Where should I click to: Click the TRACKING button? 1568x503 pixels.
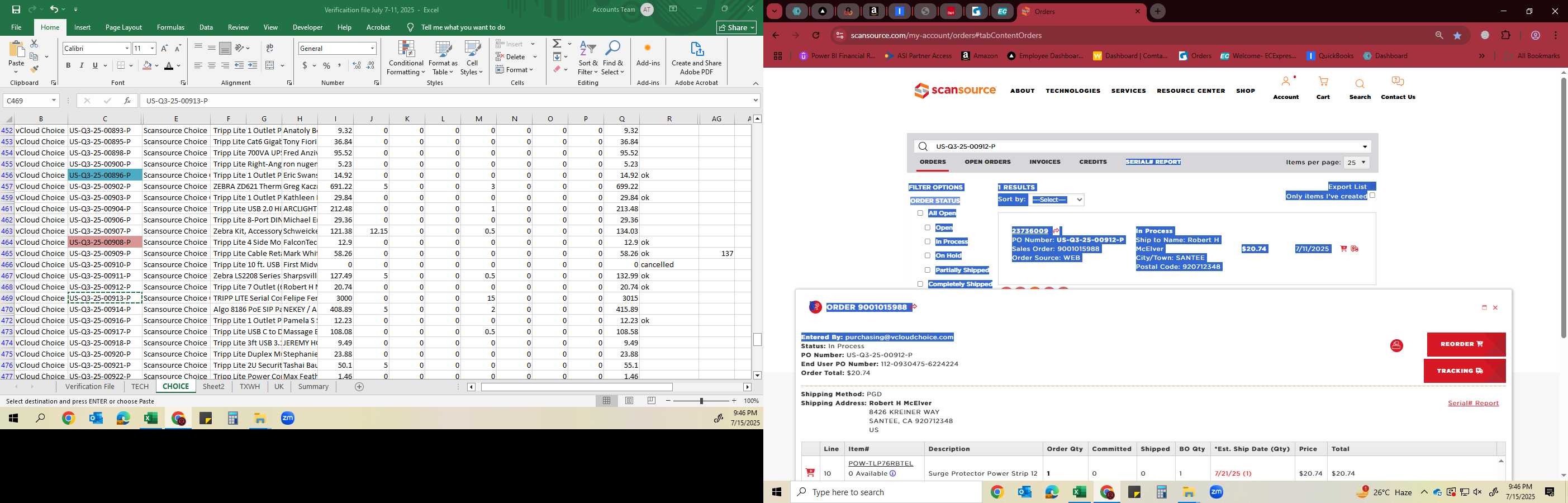coord(1464,371)
